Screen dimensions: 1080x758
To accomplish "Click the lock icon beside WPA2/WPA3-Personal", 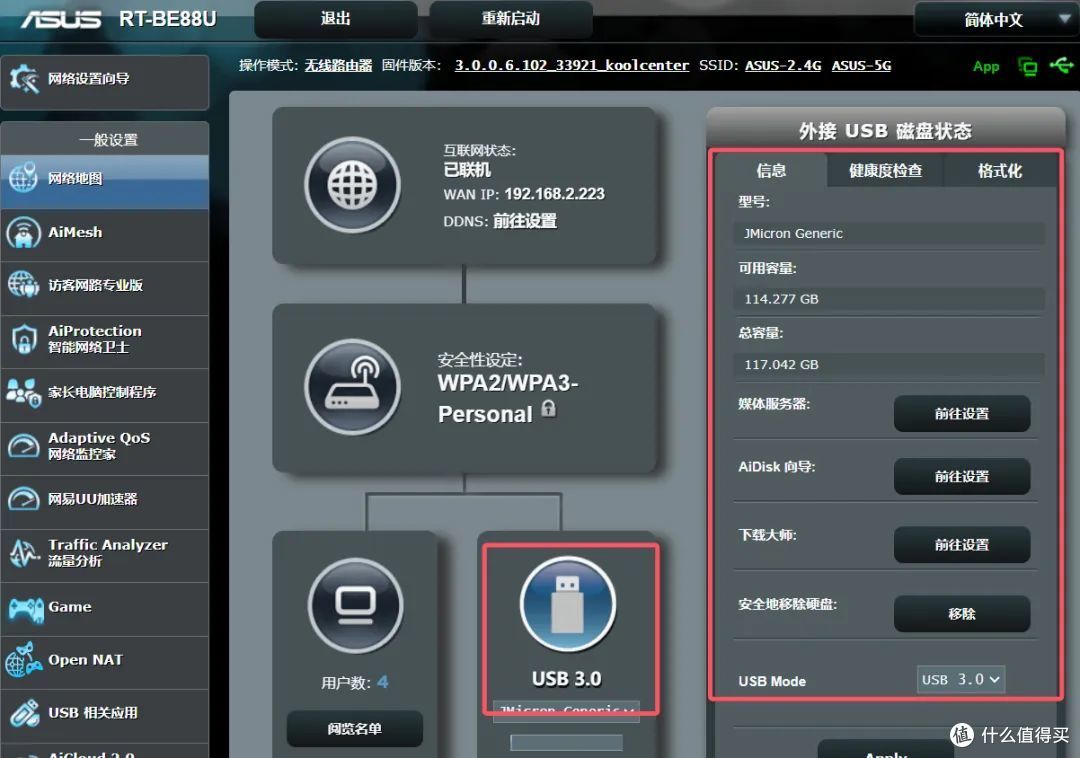I will 548,408.
